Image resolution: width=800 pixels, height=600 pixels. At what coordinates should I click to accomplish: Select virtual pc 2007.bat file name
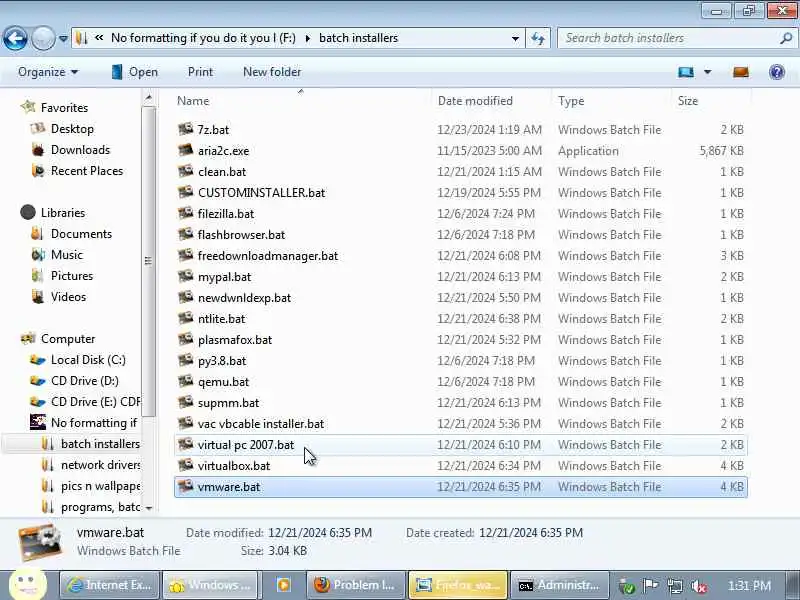pyautogui.click(x=246, y=445)
